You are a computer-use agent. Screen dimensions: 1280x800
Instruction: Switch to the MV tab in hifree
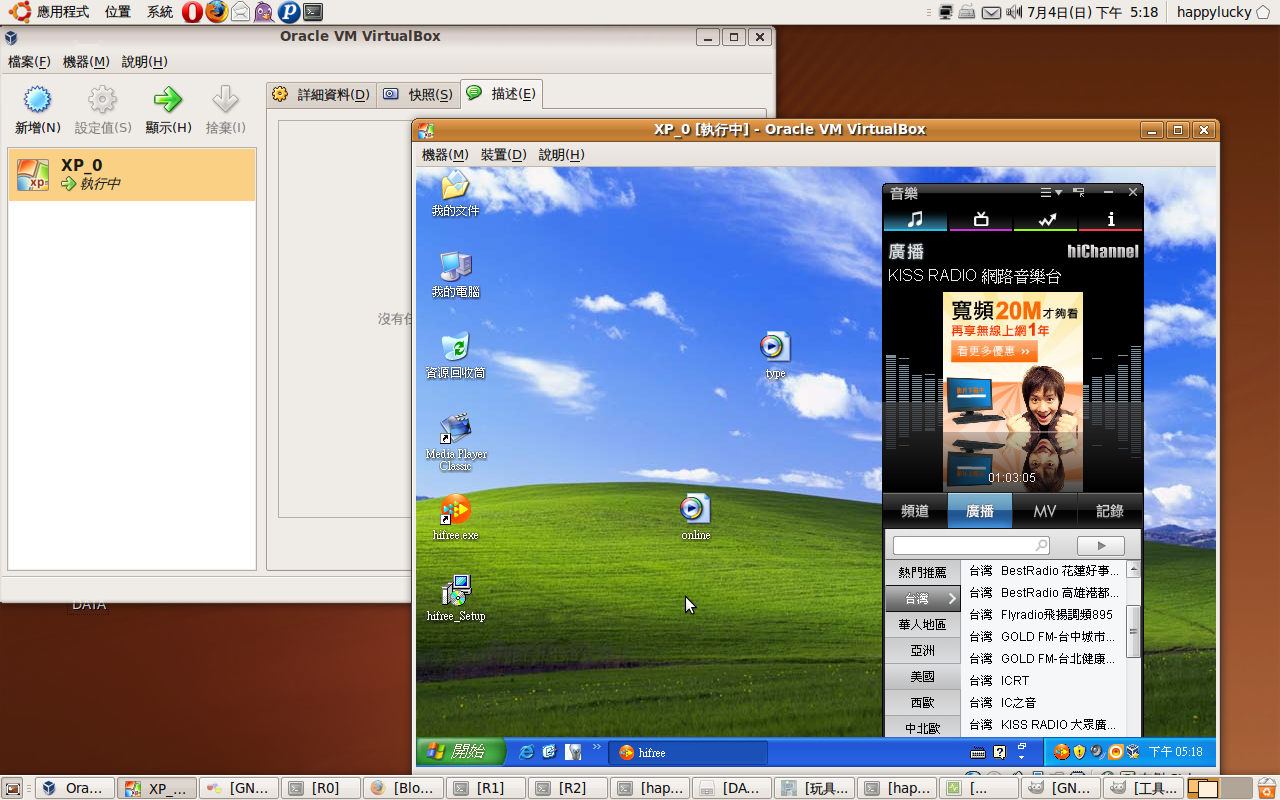point(1045,511)
